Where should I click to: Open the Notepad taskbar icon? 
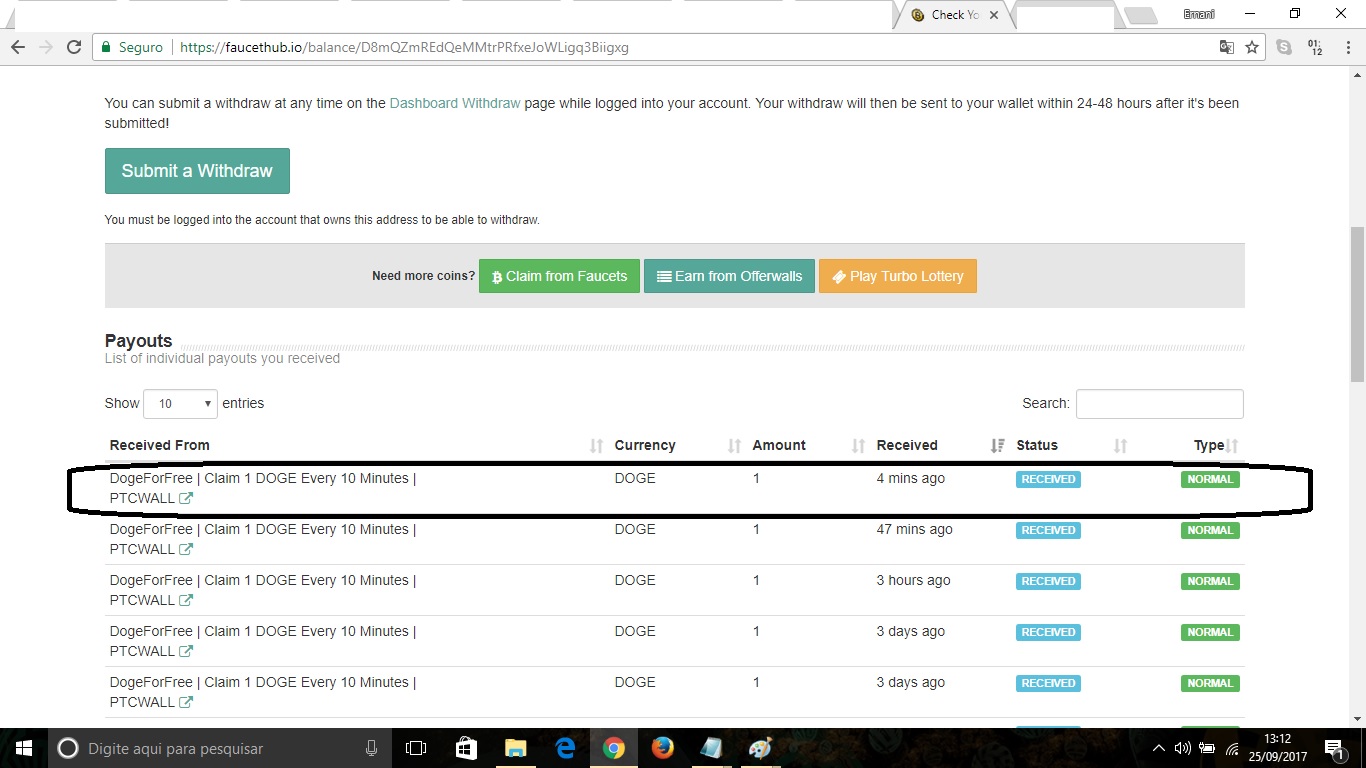point(711,748)
